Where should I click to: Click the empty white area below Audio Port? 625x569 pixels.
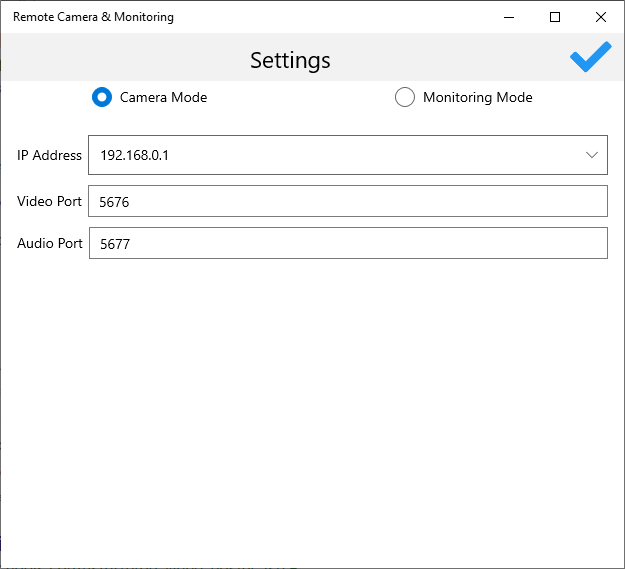pos(310,400)
